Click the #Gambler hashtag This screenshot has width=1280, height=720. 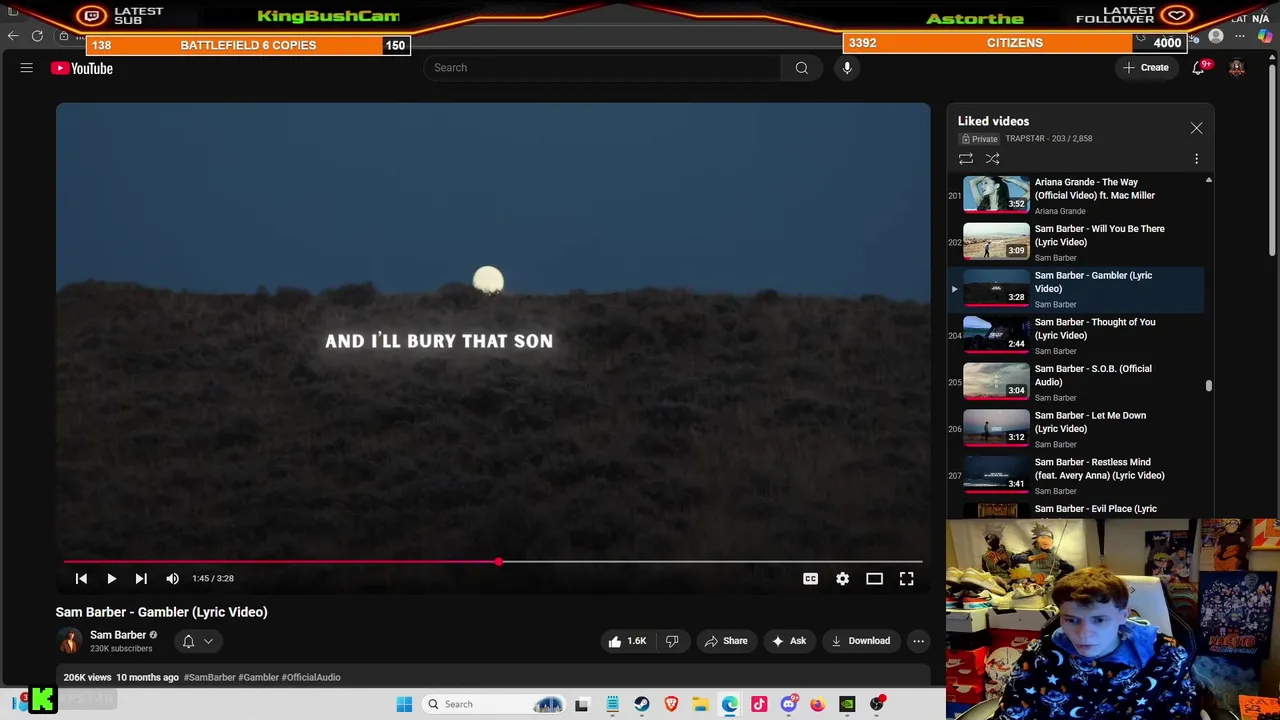pos(258,677)
